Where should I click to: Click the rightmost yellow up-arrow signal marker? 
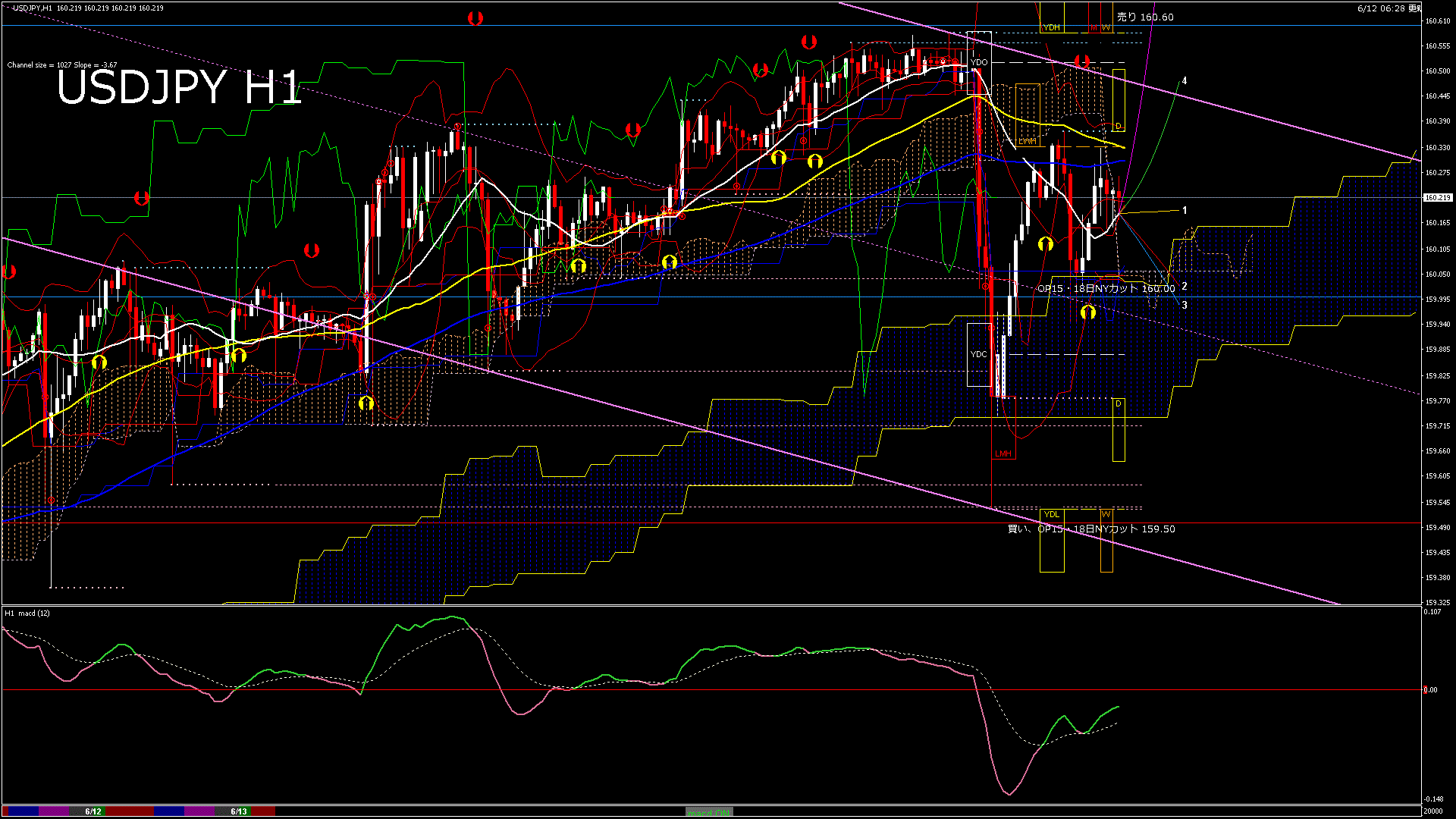[1088, 312]
